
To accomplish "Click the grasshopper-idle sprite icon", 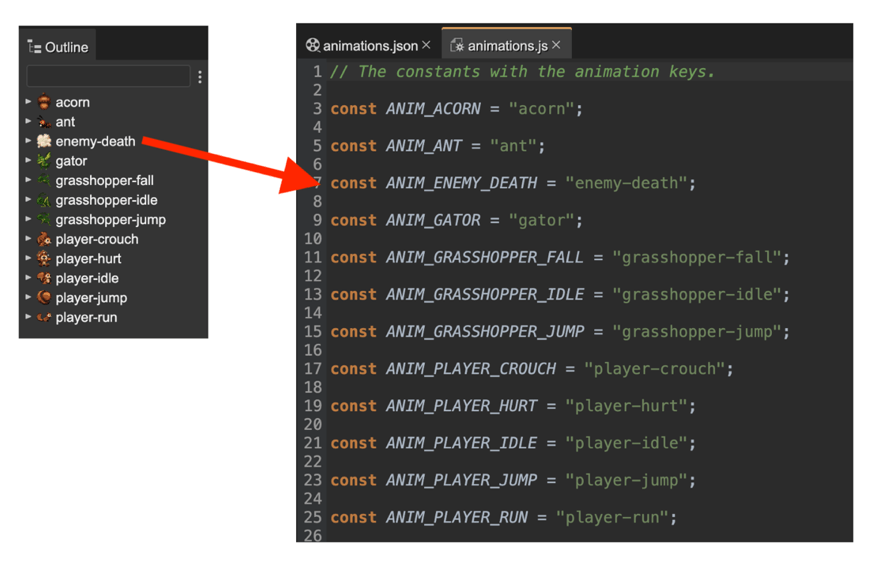I will coord(44,200).
